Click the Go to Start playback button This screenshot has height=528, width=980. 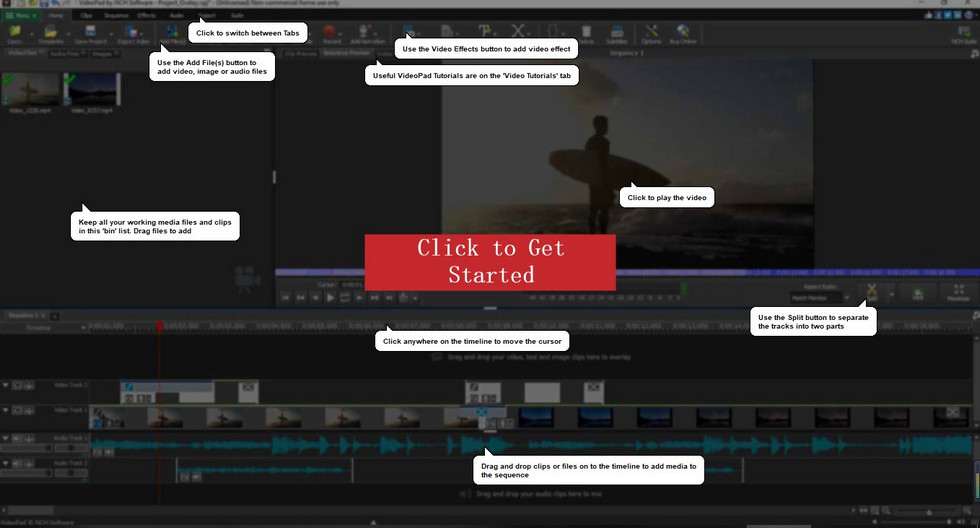click(x=286, y=298)
